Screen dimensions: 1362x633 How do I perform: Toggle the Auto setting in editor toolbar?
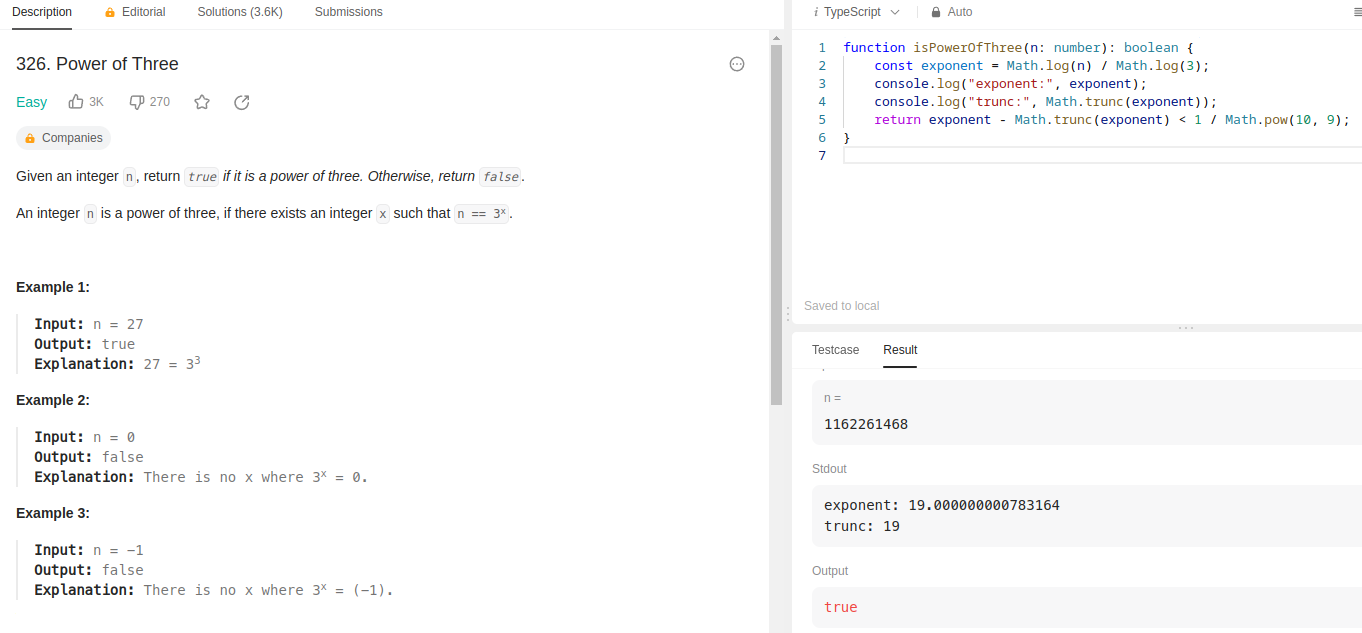(960, 12)
